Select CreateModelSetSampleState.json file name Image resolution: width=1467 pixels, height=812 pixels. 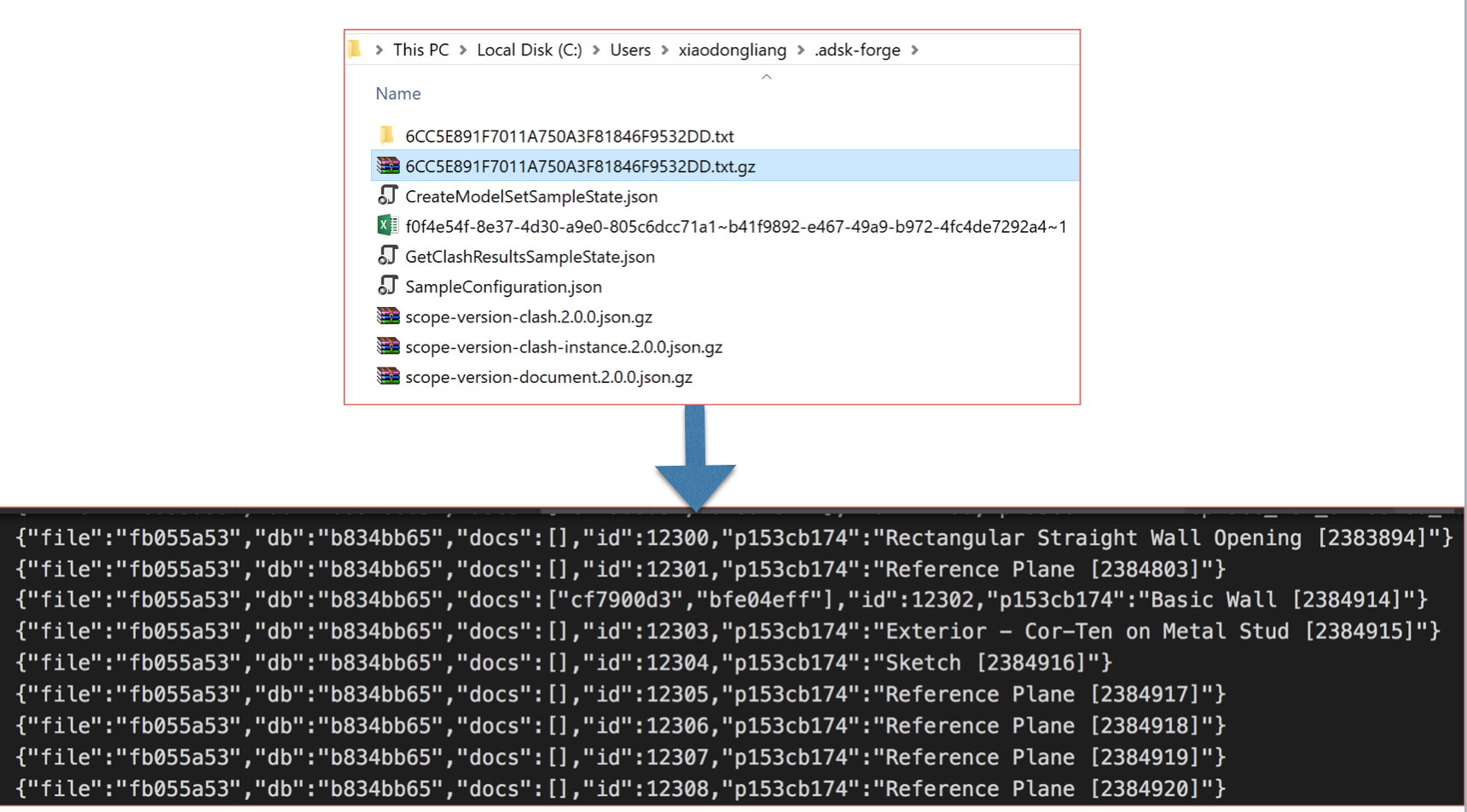click(x=531, y=196)
